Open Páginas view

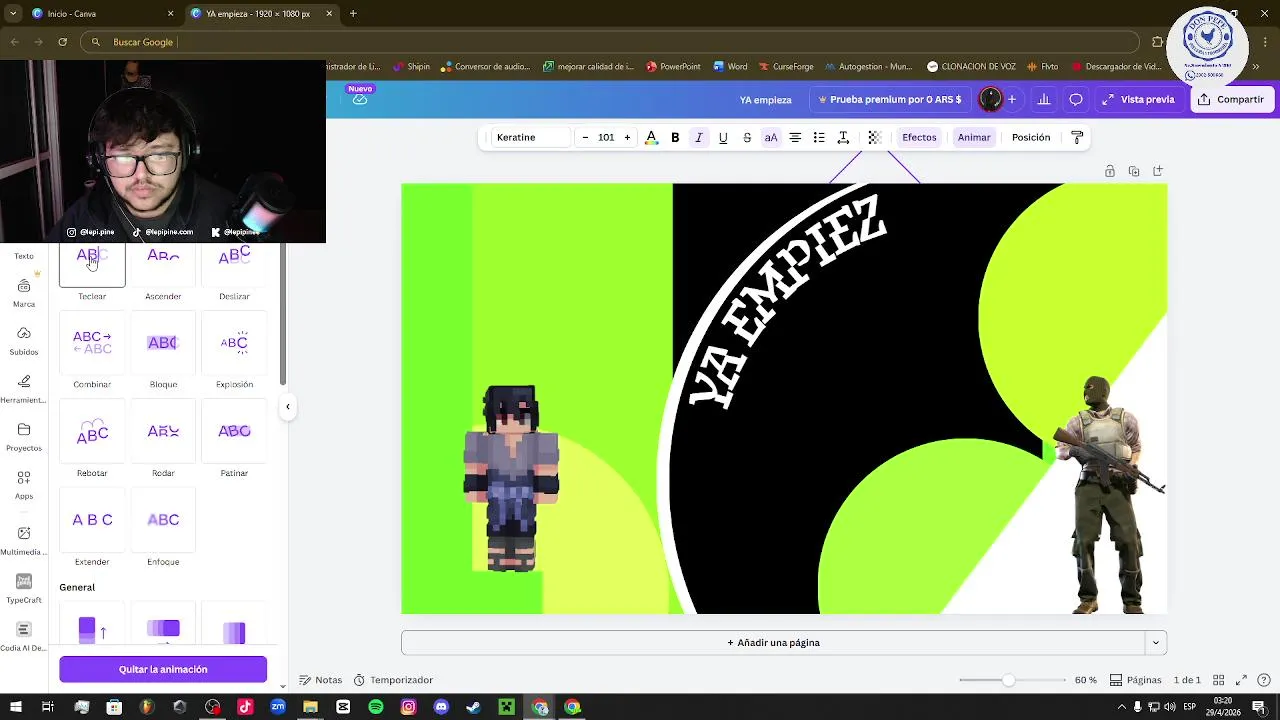click(1135, 680)
